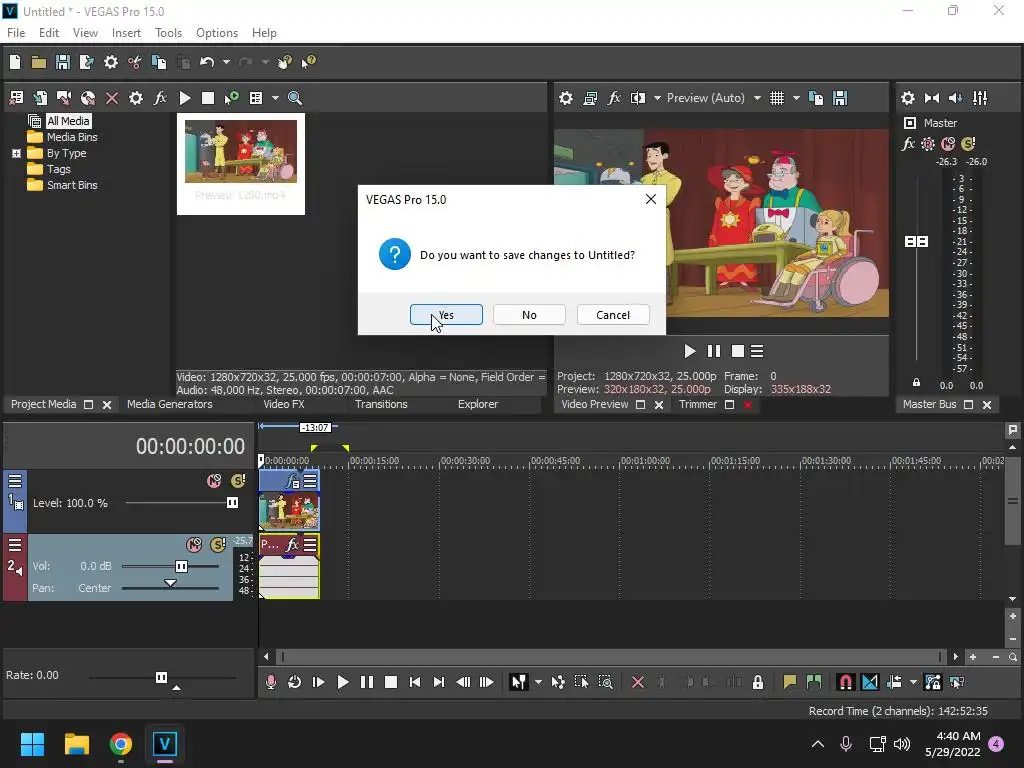Screen dimensions: 1024x768
Task: Toggle mute on audio track 2
Action: 194,545
